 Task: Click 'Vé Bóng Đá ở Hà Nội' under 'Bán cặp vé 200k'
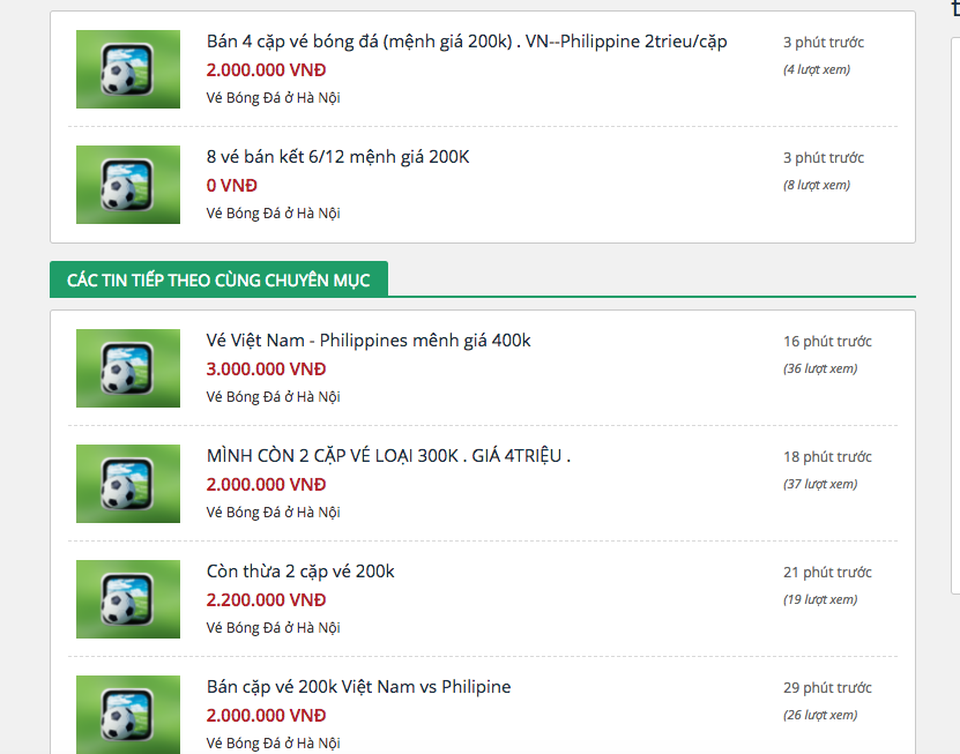tap(273, 743)
